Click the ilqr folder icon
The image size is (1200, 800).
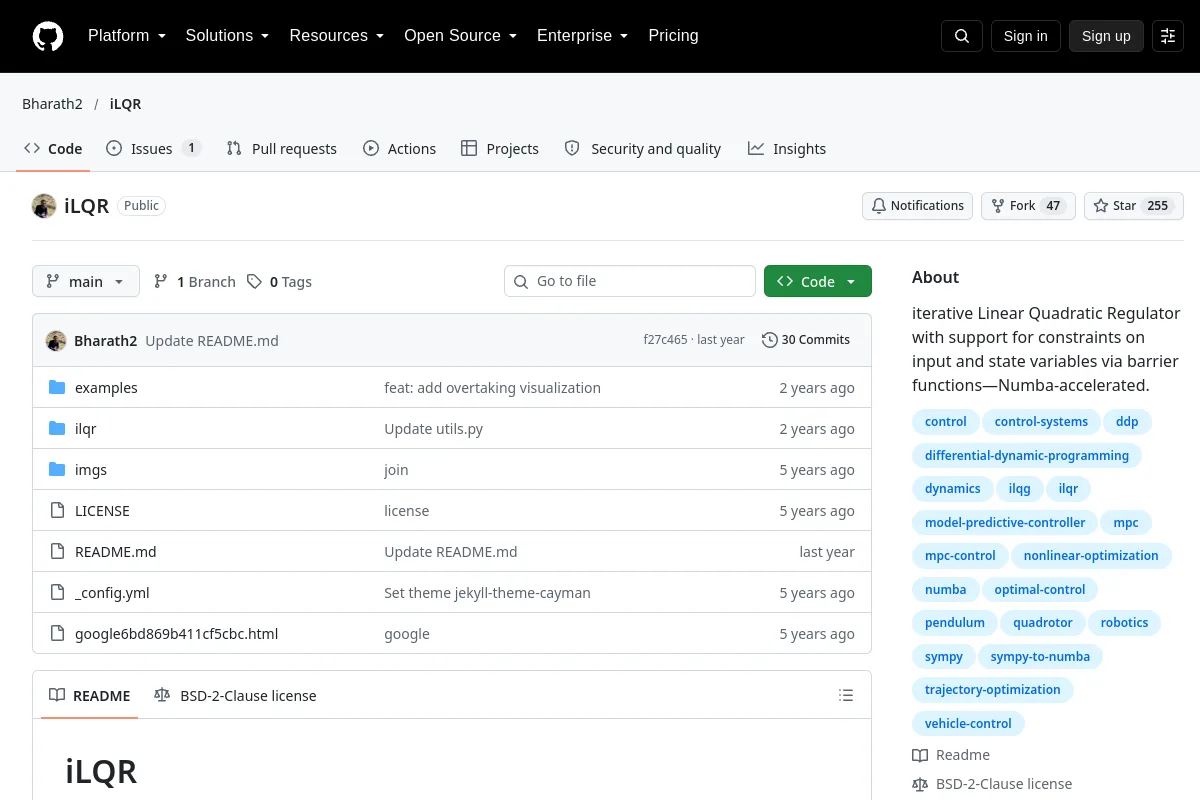tap(57, 429)
